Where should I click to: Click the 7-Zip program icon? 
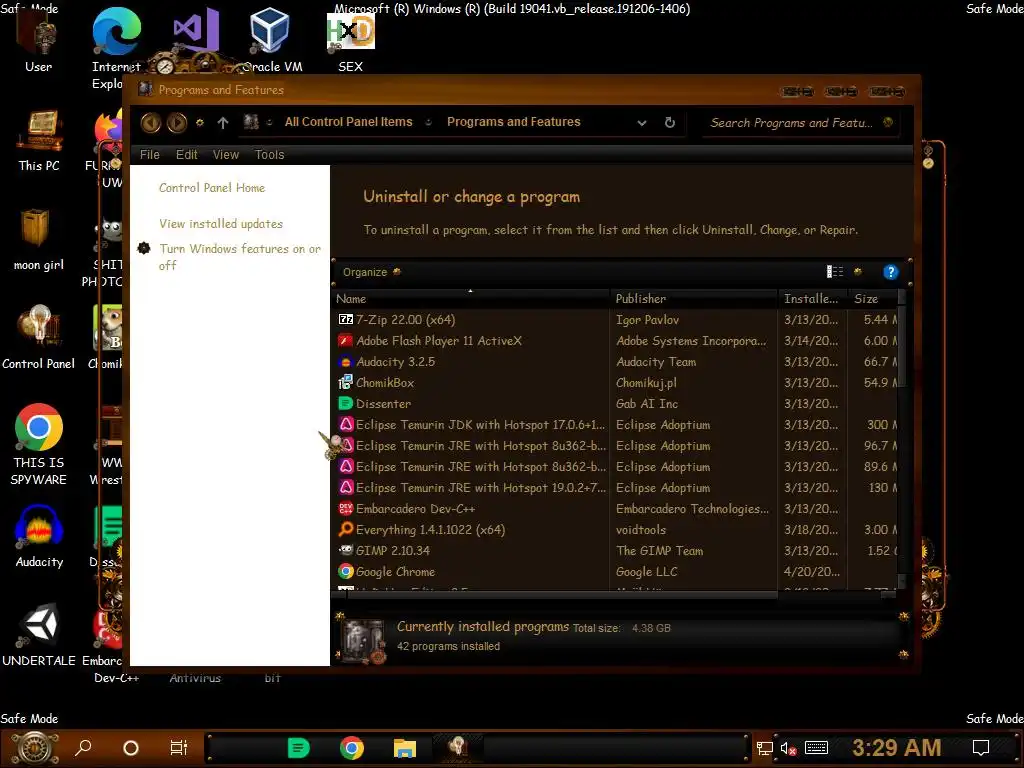(x=345, y=319)
